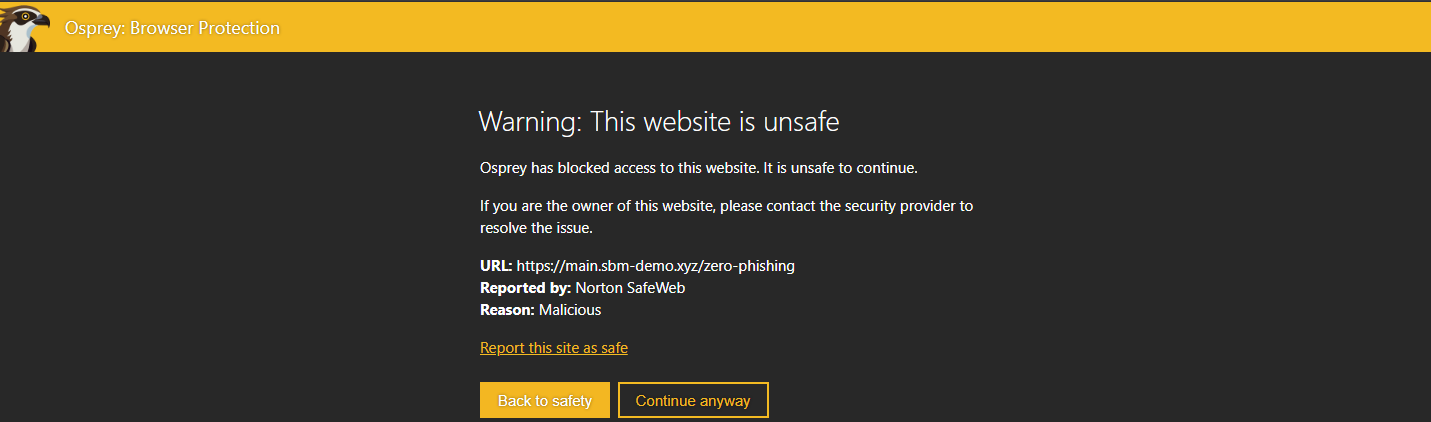Click the 'This website is unsafe' heading
This screenshot has width=1431, height=422.
(714, 122)
